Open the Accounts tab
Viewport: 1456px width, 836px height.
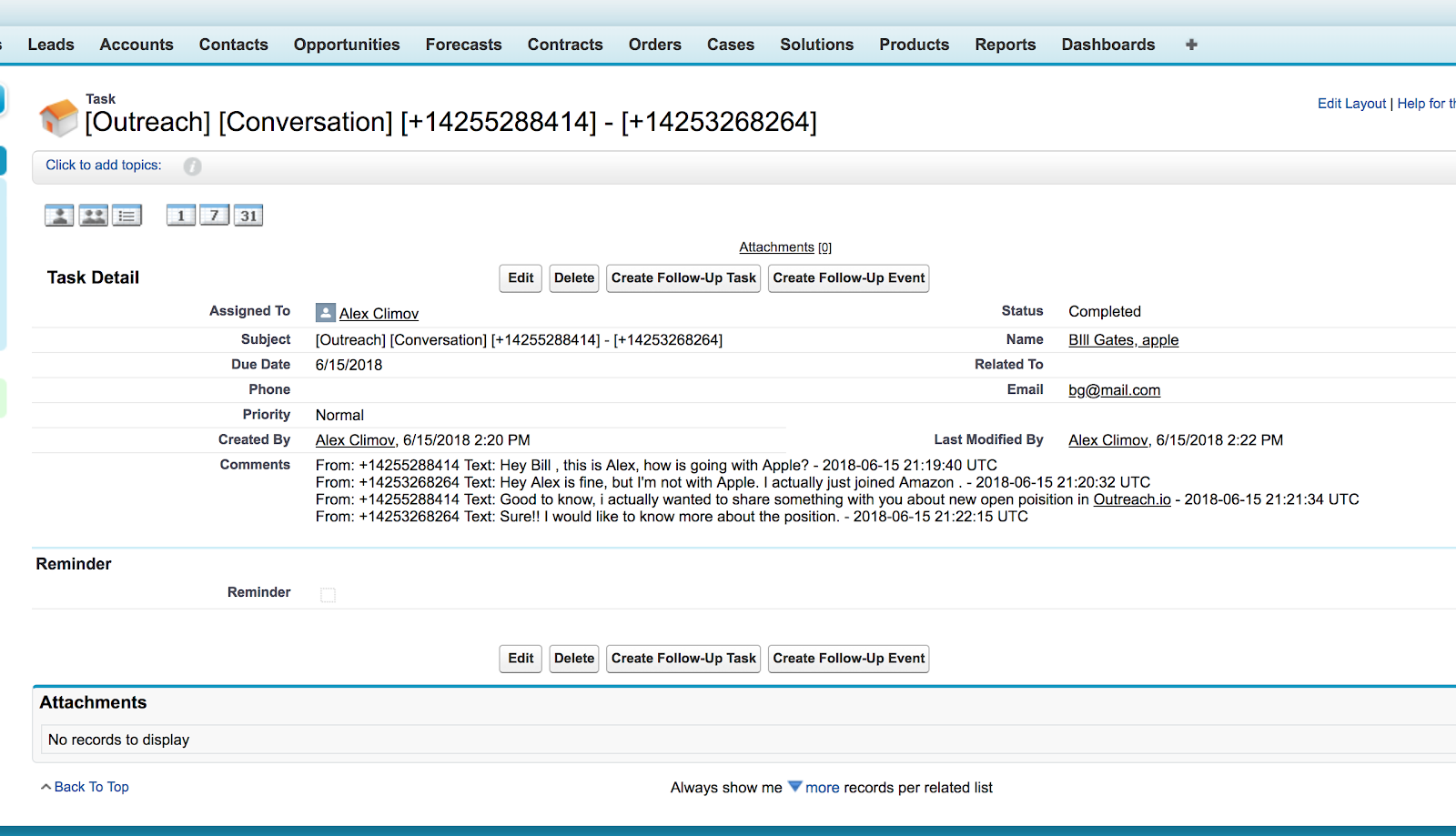pos(136,45)
